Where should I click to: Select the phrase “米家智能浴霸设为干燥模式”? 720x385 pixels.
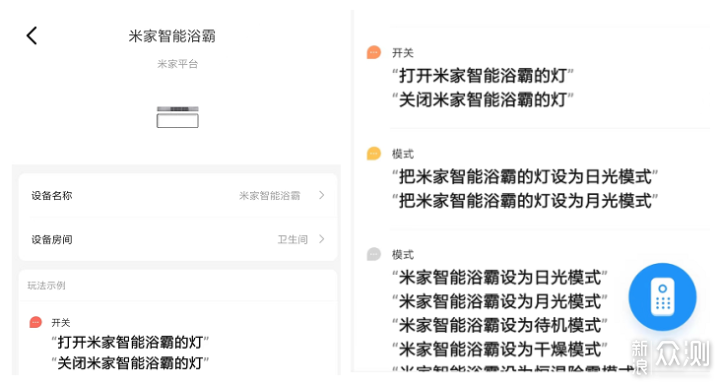tap(500, 350)
